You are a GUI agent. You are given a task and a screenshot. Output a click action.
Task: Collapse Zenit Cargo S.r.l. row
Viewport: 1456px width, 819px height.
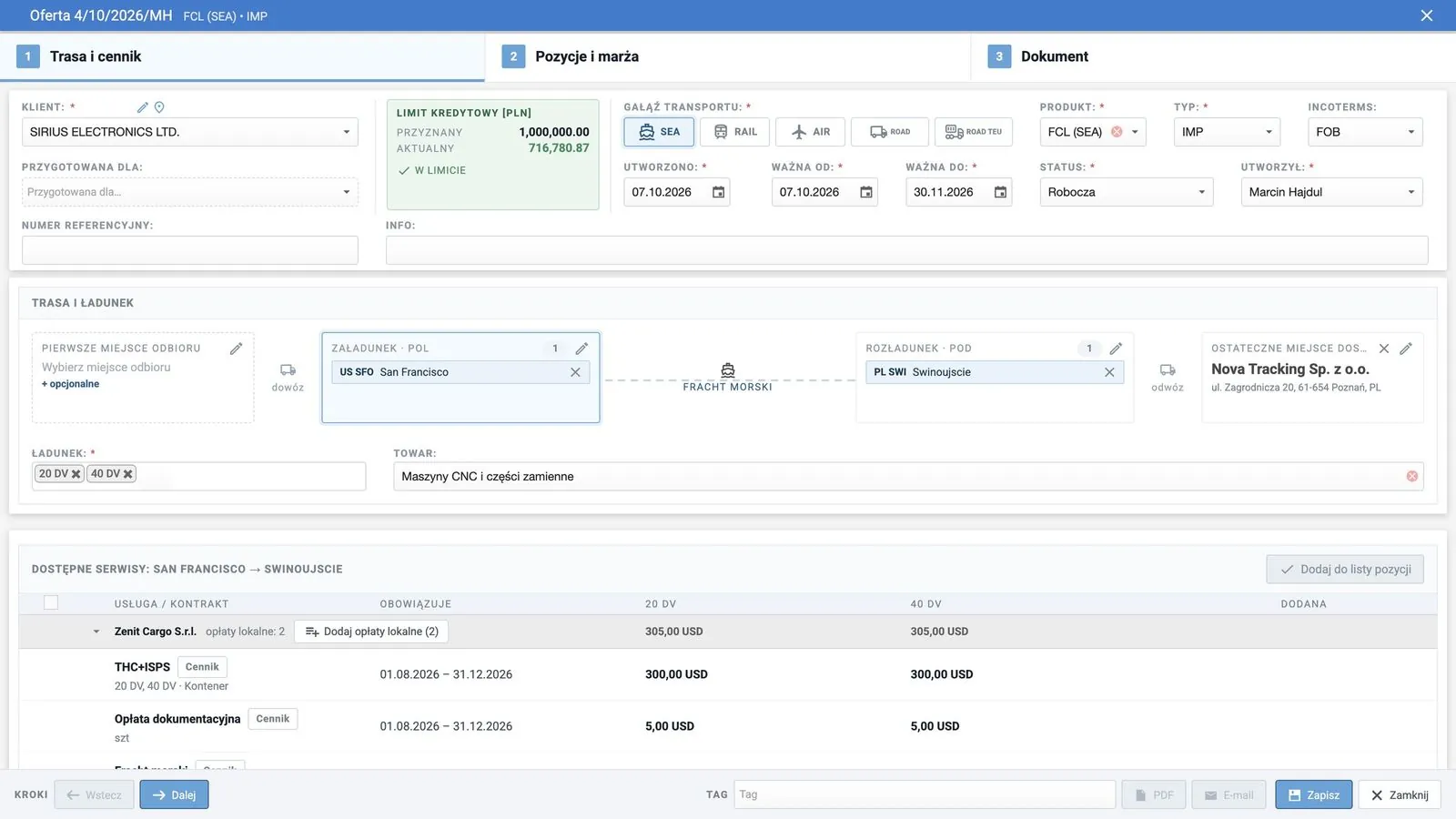point(96,632)
